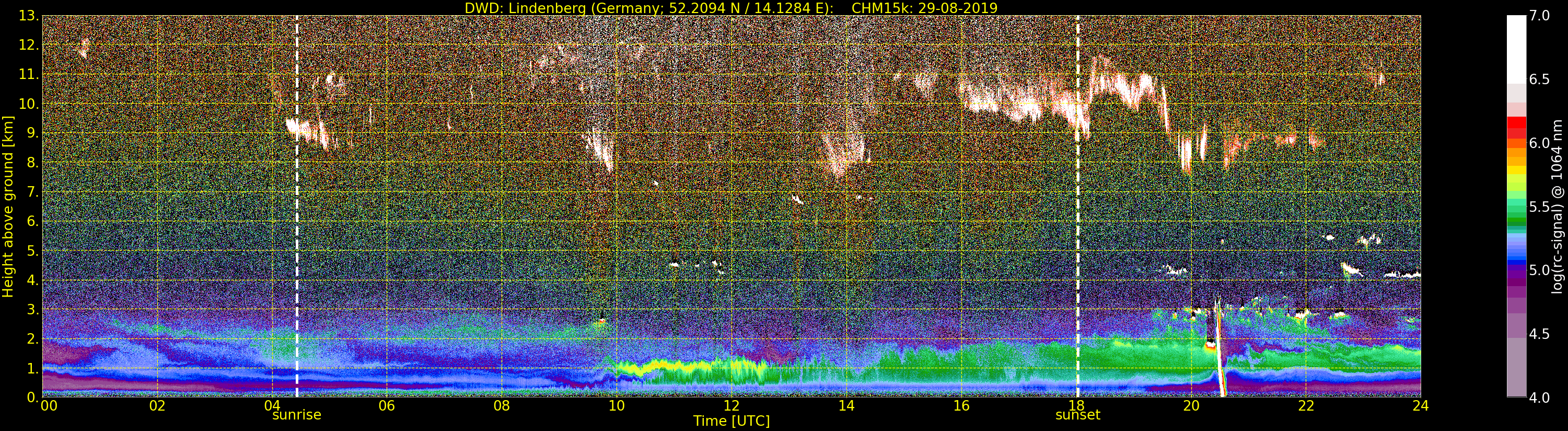The image size is (1568, 431).
Task: Click the '2.' height axis tick label
Action: tap(33, 338)
